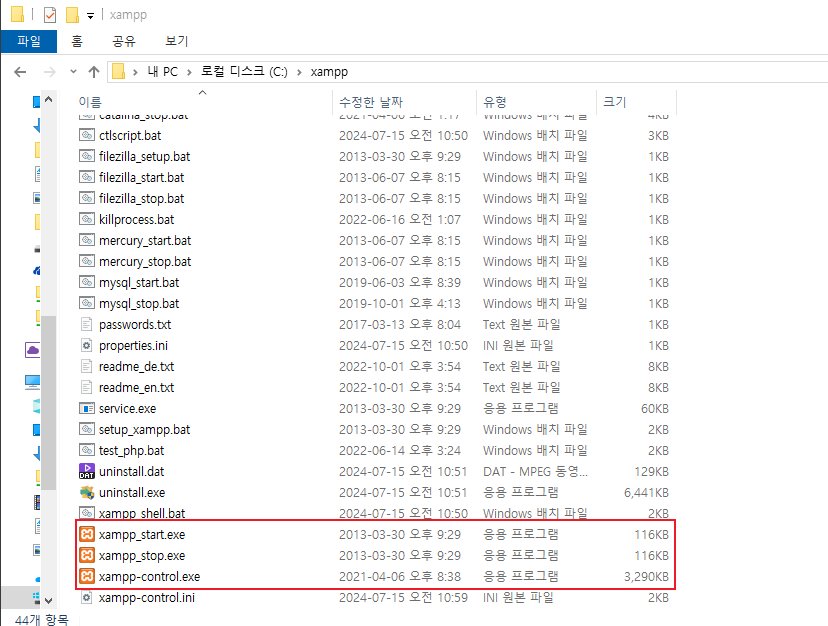Click xampp-control.ini settings file icon
This screenshot has height=626, width=828.
(x=87, y=597)
